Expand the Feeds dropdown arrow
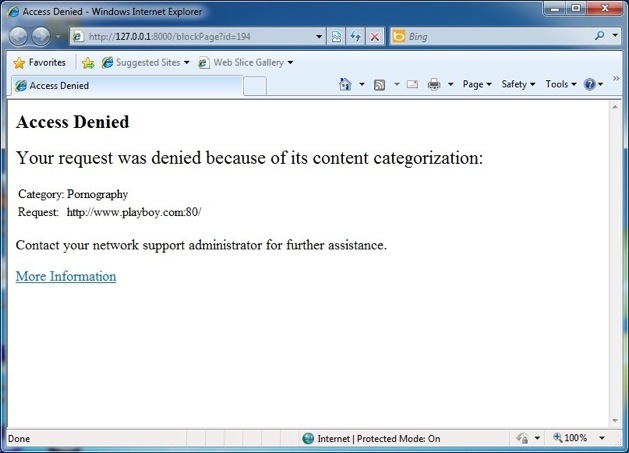The image size is (629, 453). [x=397, y=84]
